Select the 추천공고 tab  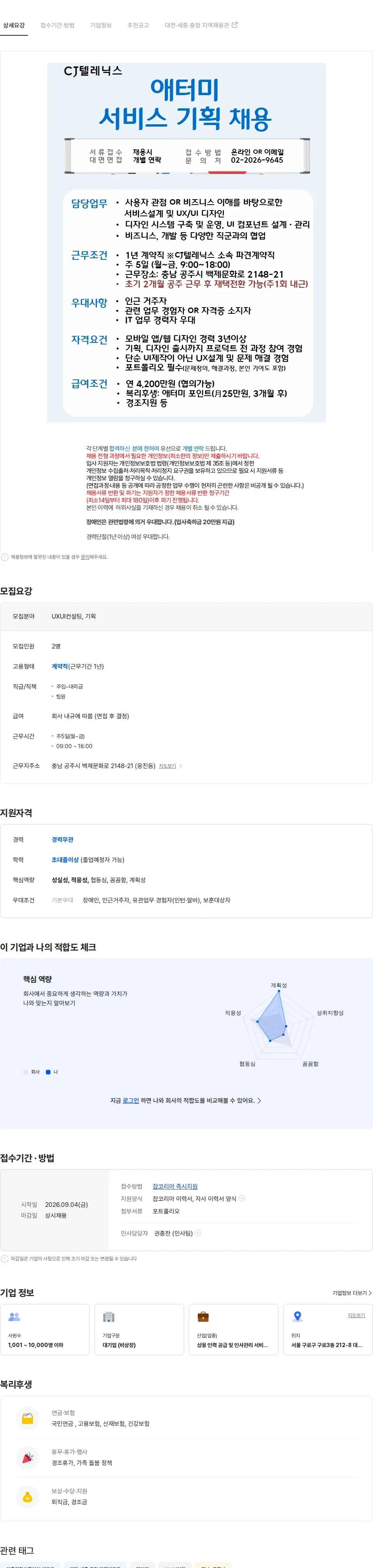pos(138,25)
